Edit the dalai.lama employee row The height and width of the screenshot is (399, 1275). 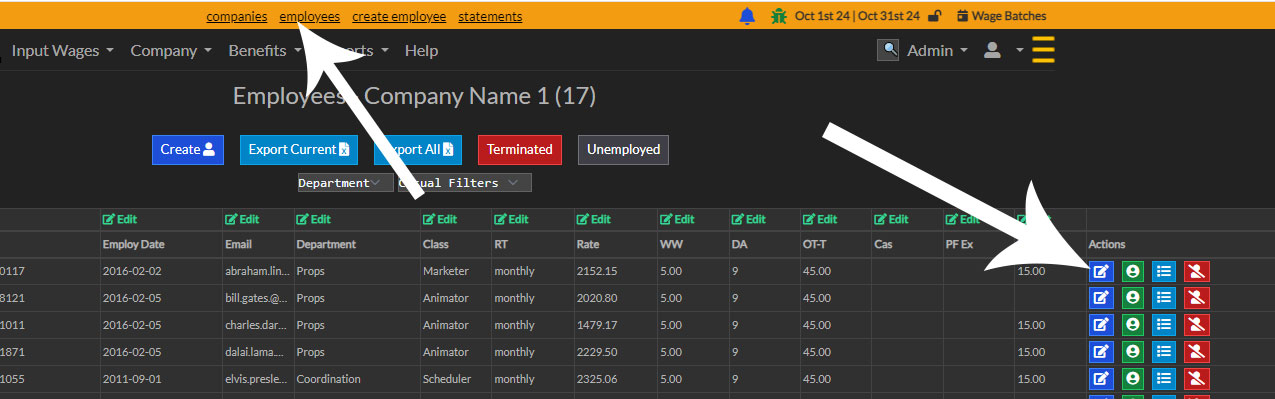point(1101,352)
